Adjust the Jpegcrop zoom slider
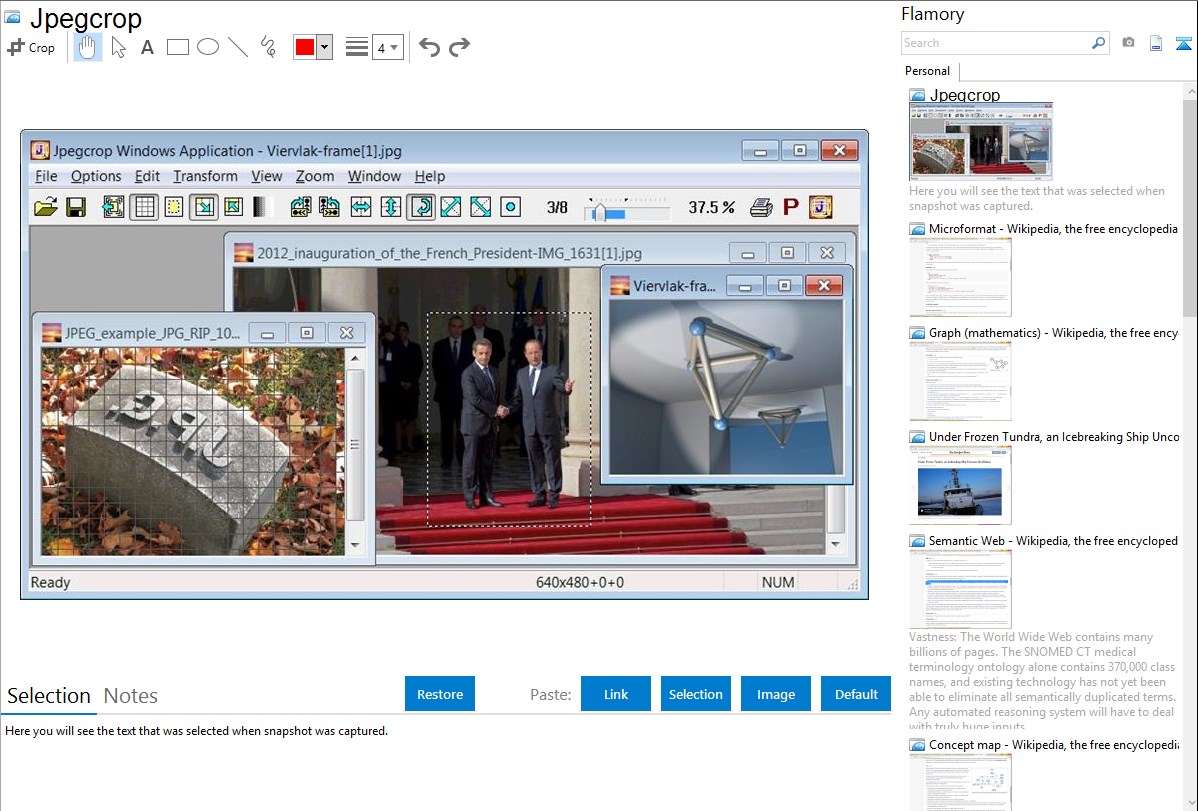The image size is (1198, 811). (x=627, y=209)
